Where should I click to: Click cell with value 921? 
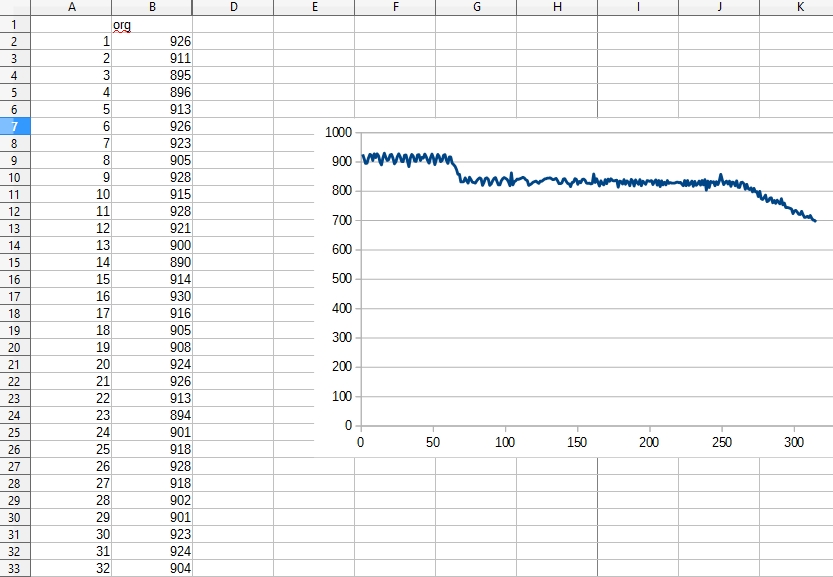(x=152, y=228)
